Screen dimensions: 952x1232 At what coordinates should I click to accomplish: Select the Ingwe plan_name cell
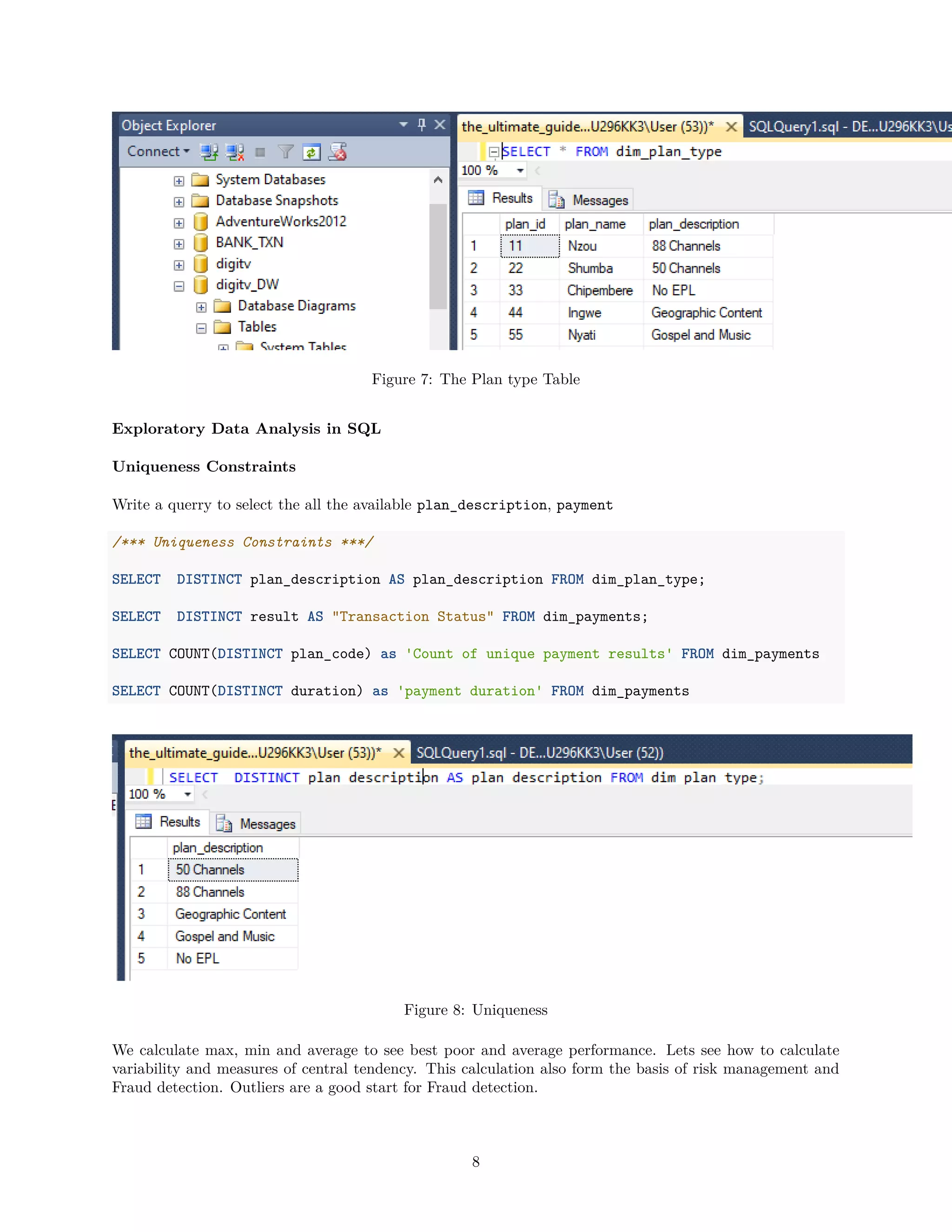(601, 312)
